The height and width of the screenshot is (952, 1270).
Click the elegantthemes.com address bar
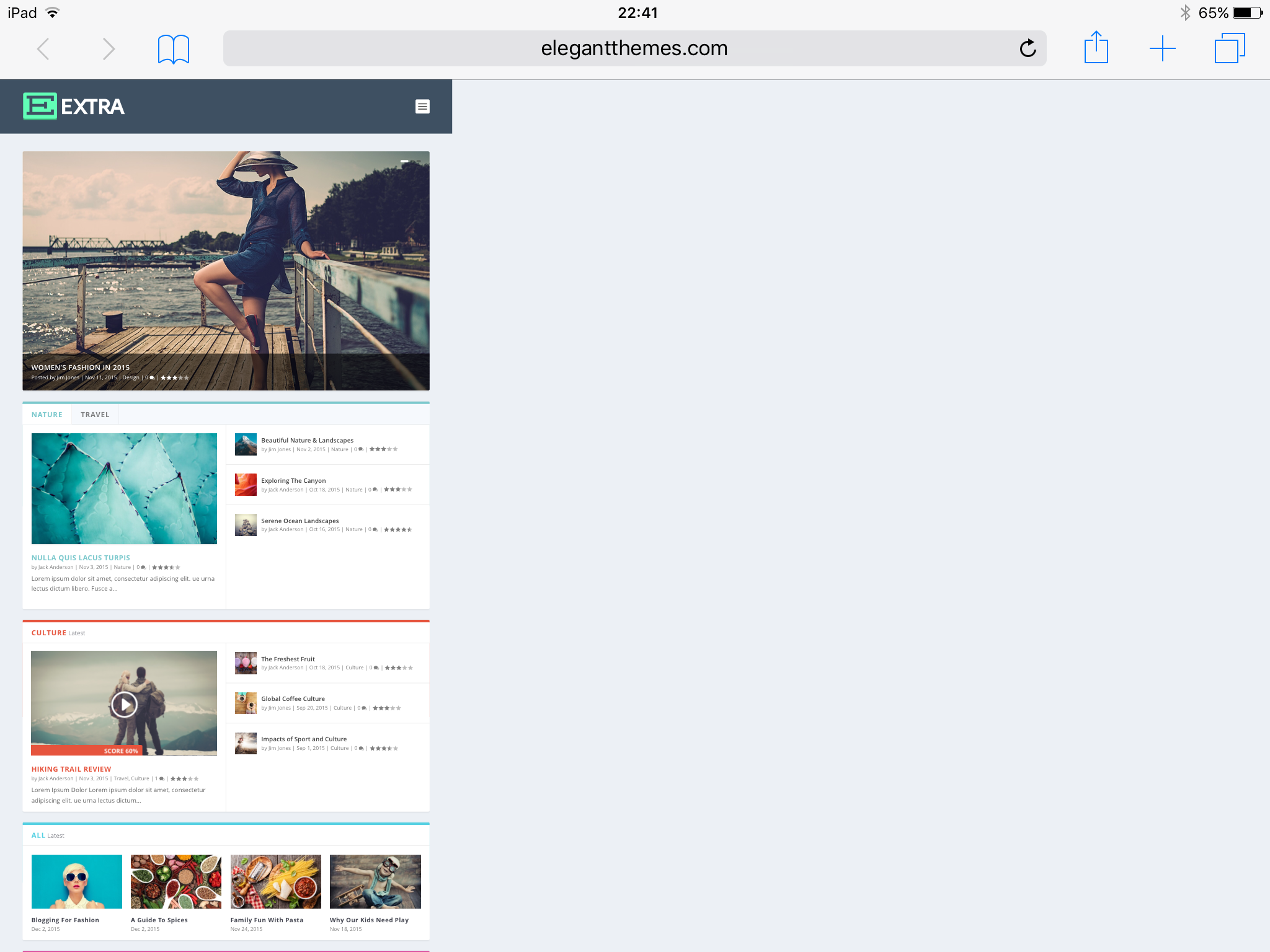(x=634, y=48)
